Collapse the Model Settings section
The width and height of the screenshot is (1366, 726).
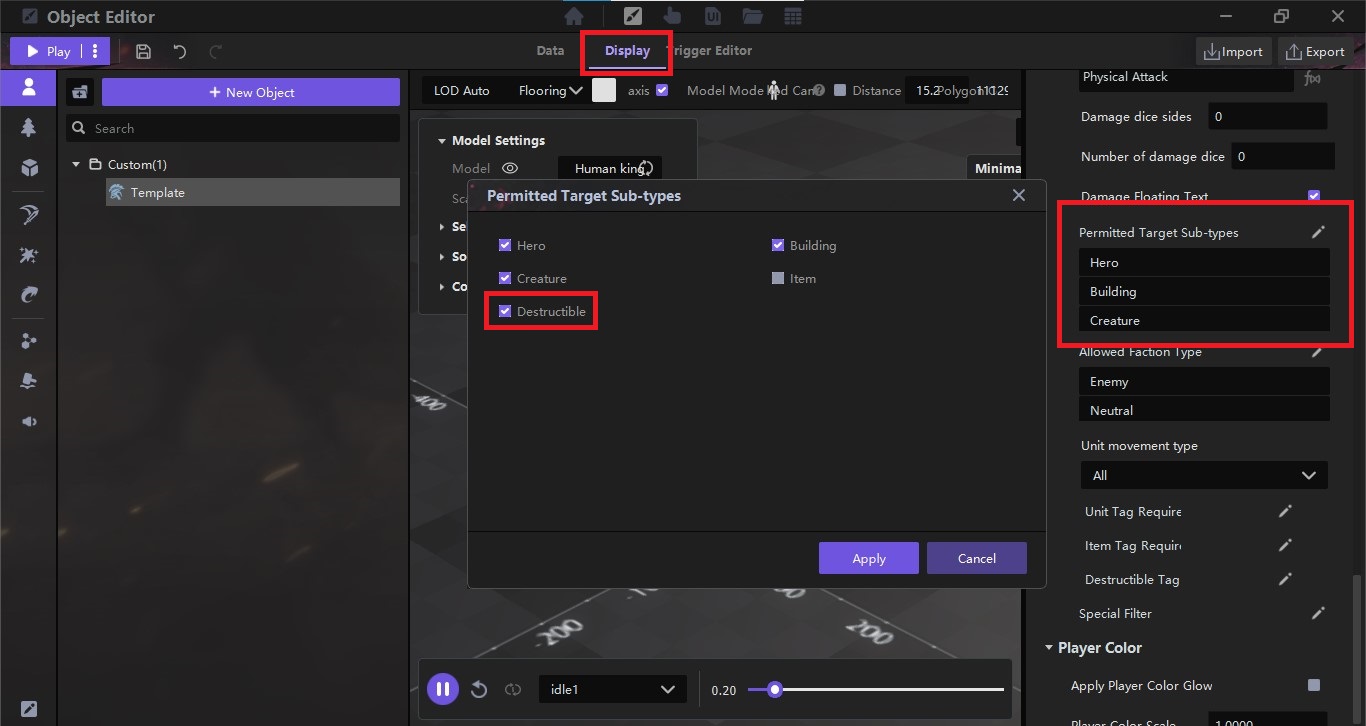point(442,141)
